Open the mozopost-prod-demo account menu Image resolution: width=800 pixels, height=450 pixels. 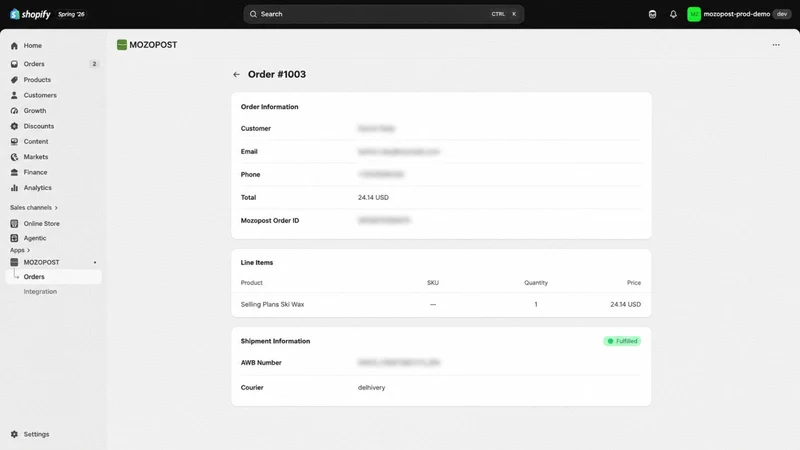coord(739,14)
